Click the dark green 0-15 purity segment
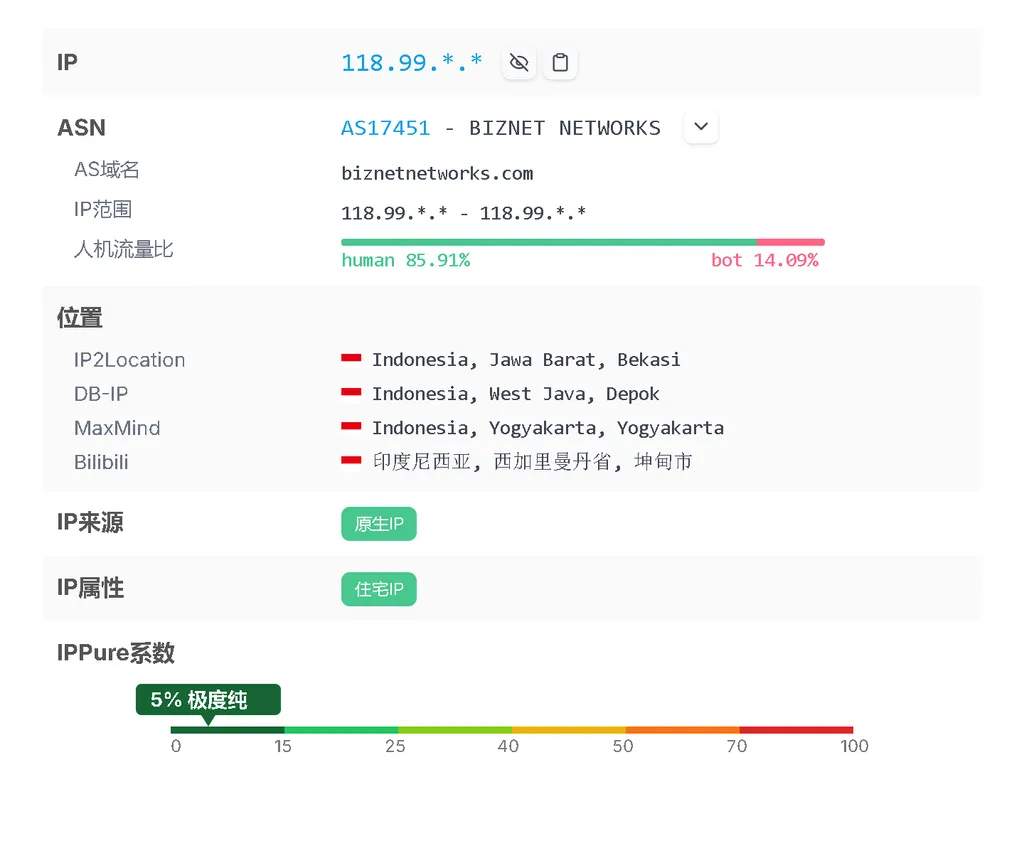Viewport: 1024px width, 850px height. click(228, 730)
